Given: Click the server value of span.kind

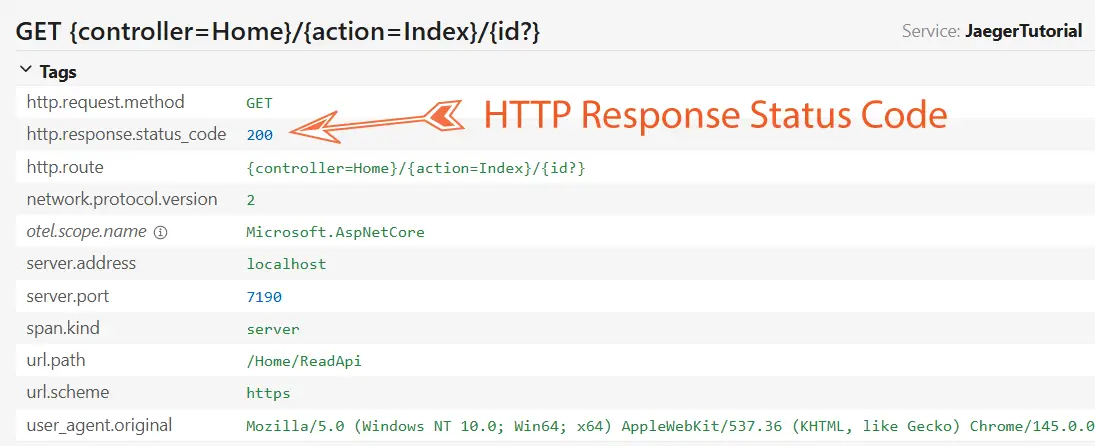Looking at the screenshot, I should [x=273, y=329].
